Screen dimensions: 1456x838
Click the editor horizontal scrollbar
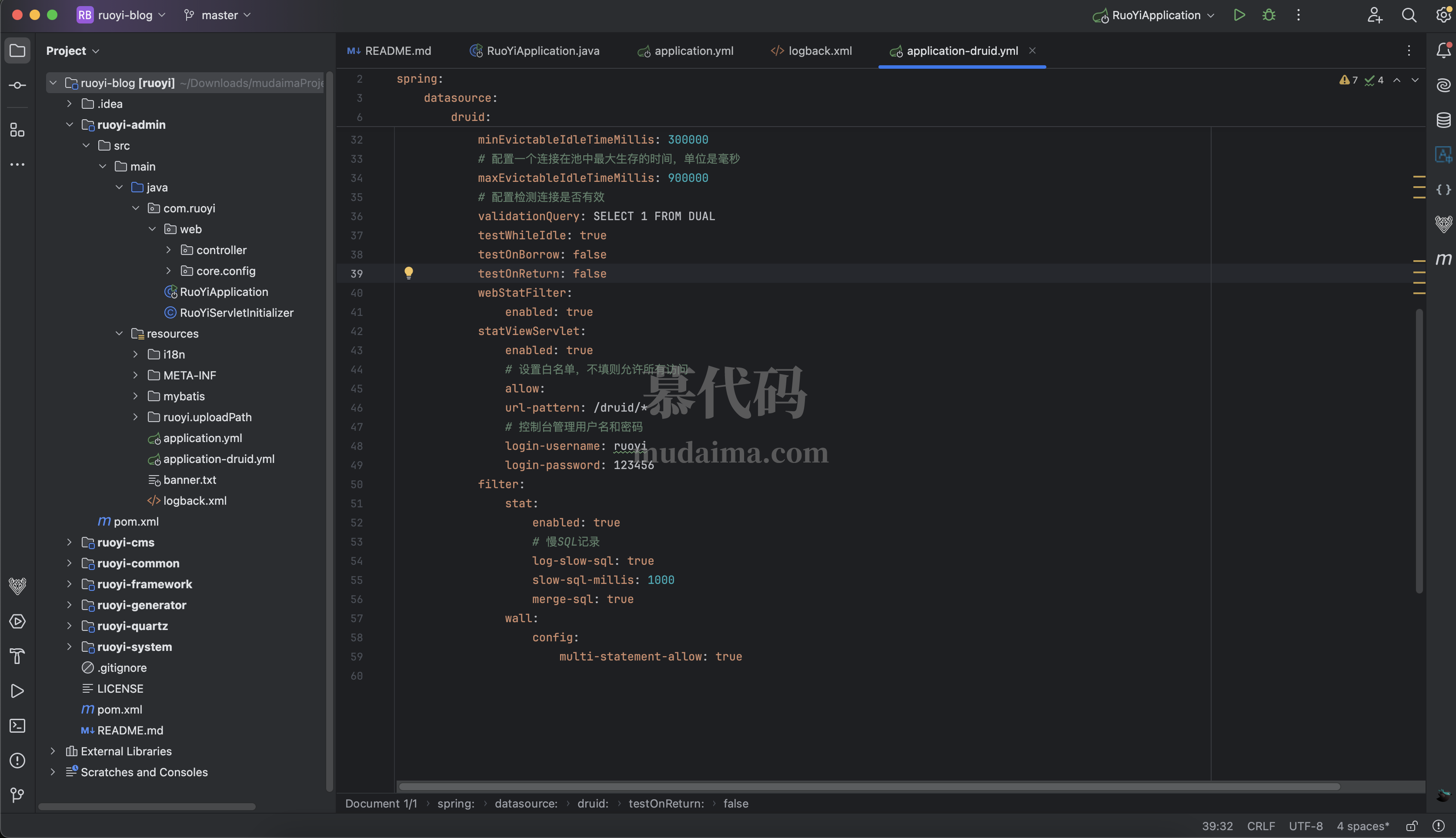868,786
